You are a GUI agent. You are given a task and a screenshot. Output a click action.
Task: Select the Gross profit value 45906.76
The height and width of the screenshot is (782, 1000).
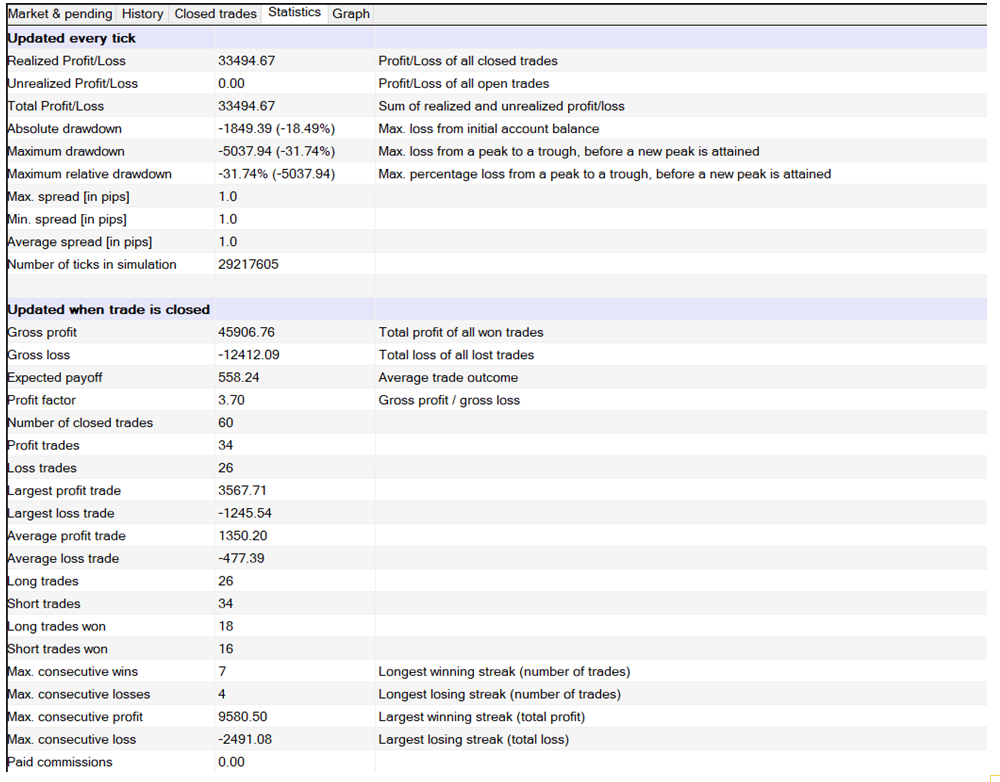click(246, 333)
